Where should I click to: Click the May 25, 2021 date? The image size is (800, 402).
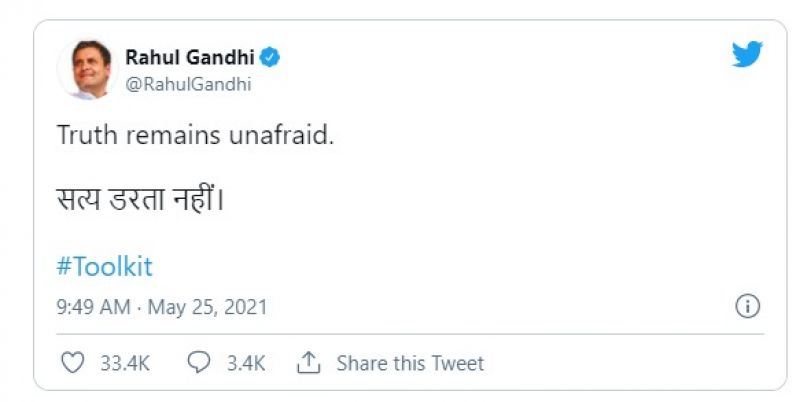coord(208,307)
